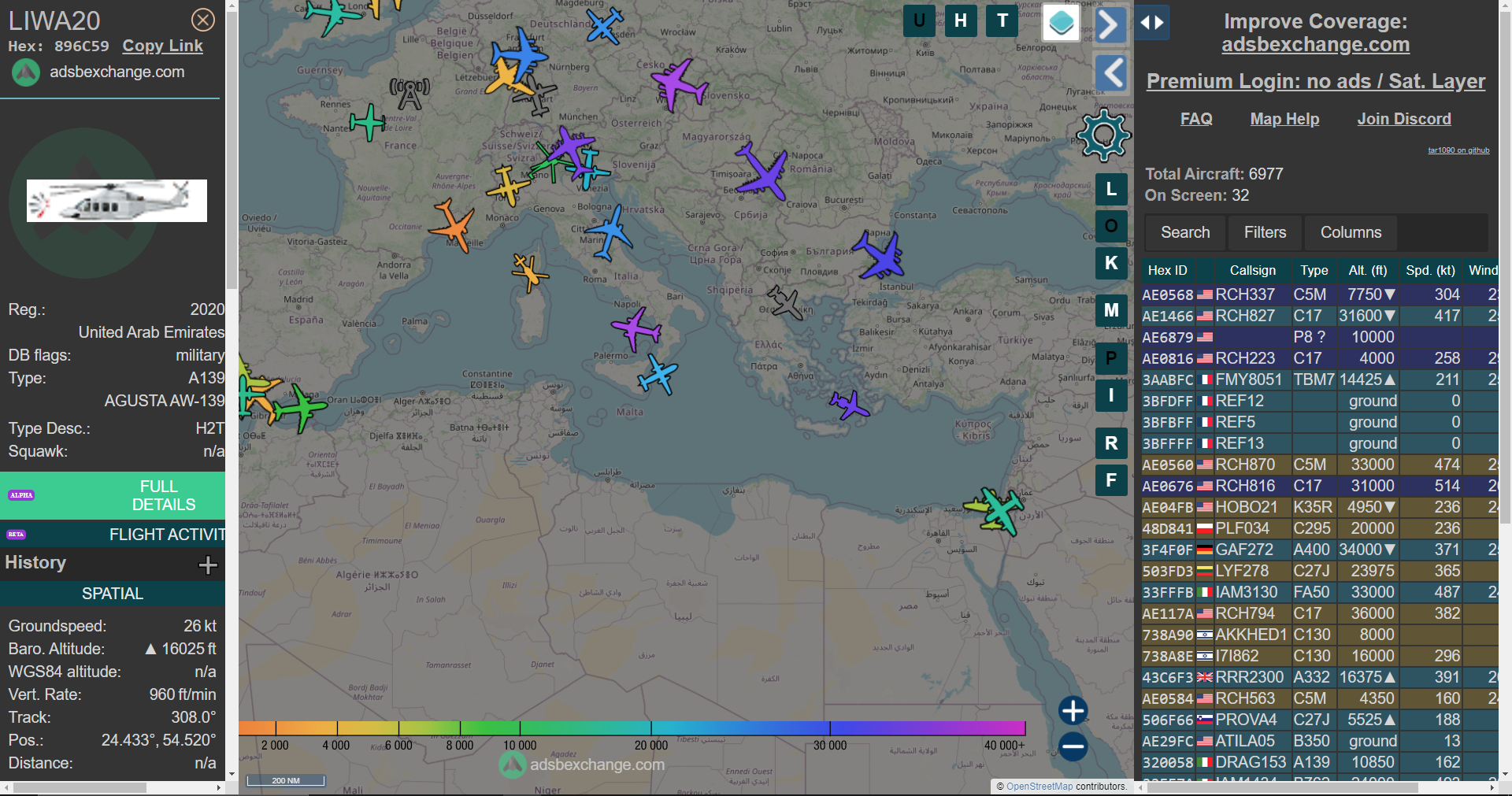Open the FAQ link
The width and height of the screenshot is (1512, 796).
1195,119
